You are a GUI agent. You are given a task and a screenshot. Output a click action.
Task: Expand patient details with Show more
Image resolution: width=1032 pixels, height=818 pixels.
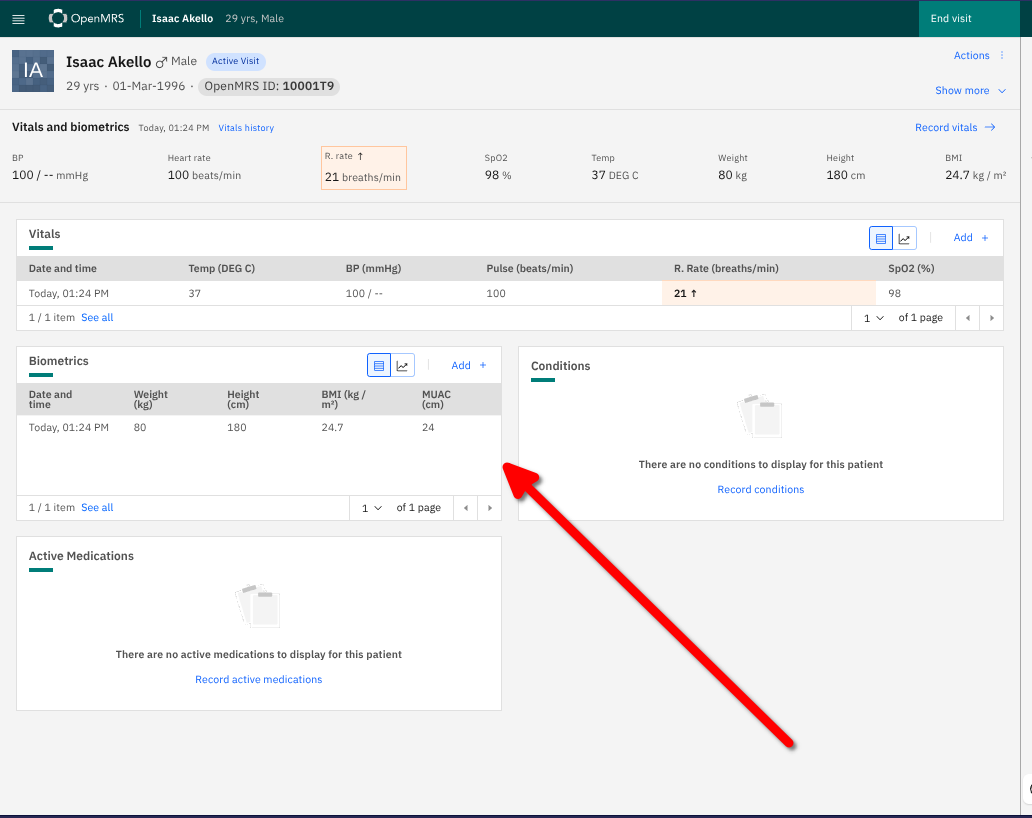click(x=969, y=91)
